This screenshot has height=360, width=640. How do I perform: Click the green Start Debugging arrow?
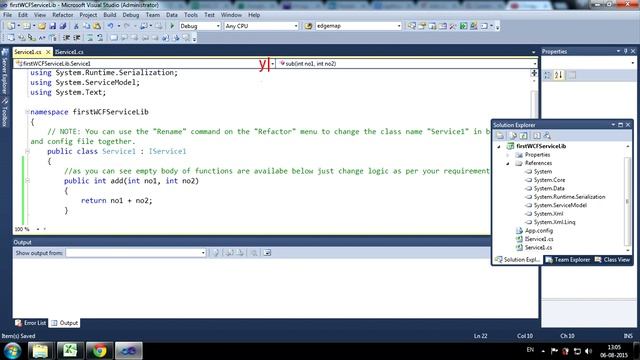click(172, 26)
